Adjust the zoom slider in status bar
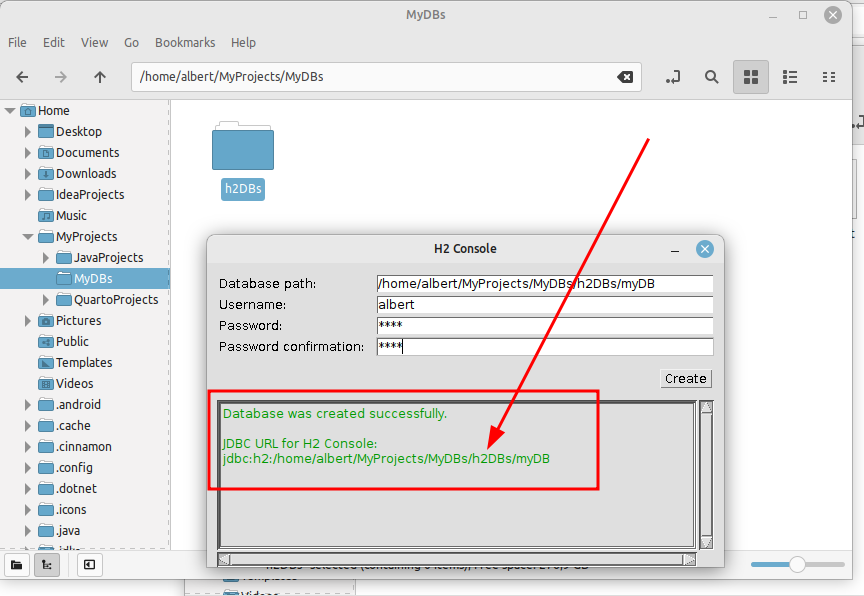 797,564
